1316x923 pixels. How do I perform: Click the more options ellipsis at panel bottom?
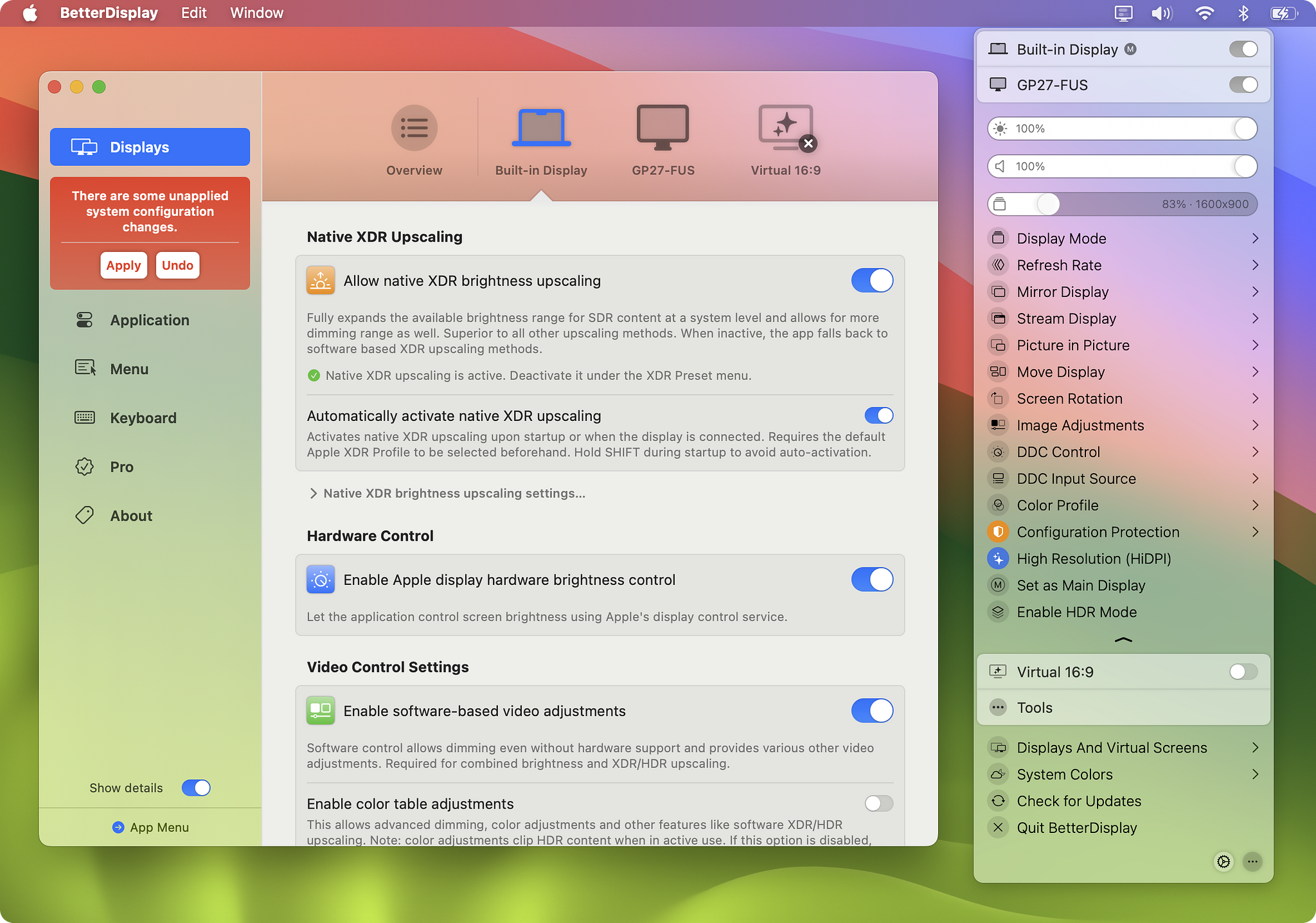click(x=1252, y=861)
